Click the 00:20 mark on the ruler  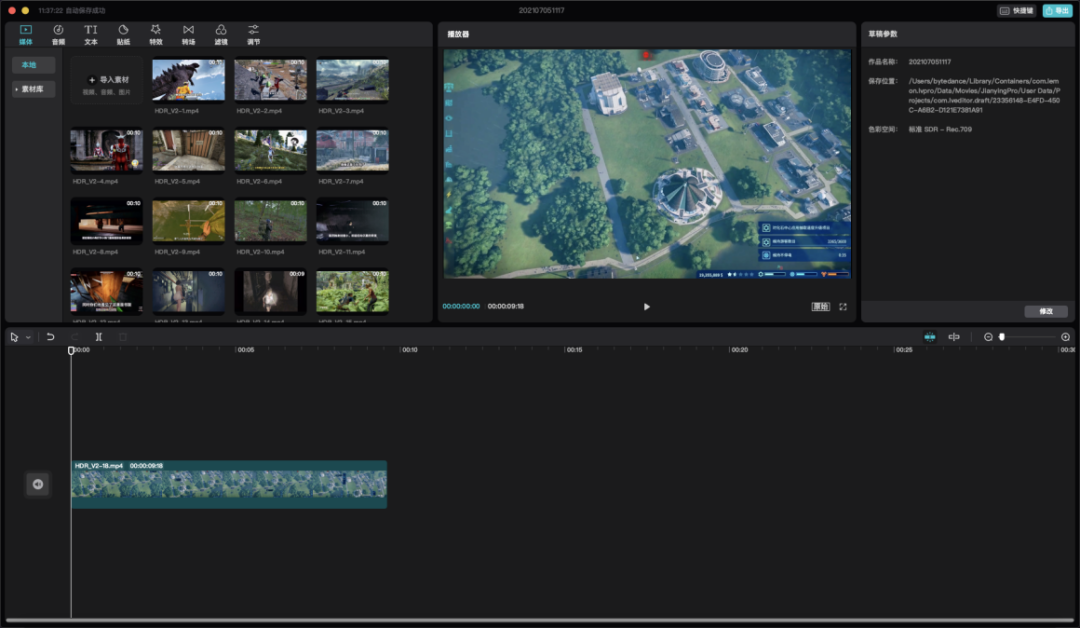[739, 350]
